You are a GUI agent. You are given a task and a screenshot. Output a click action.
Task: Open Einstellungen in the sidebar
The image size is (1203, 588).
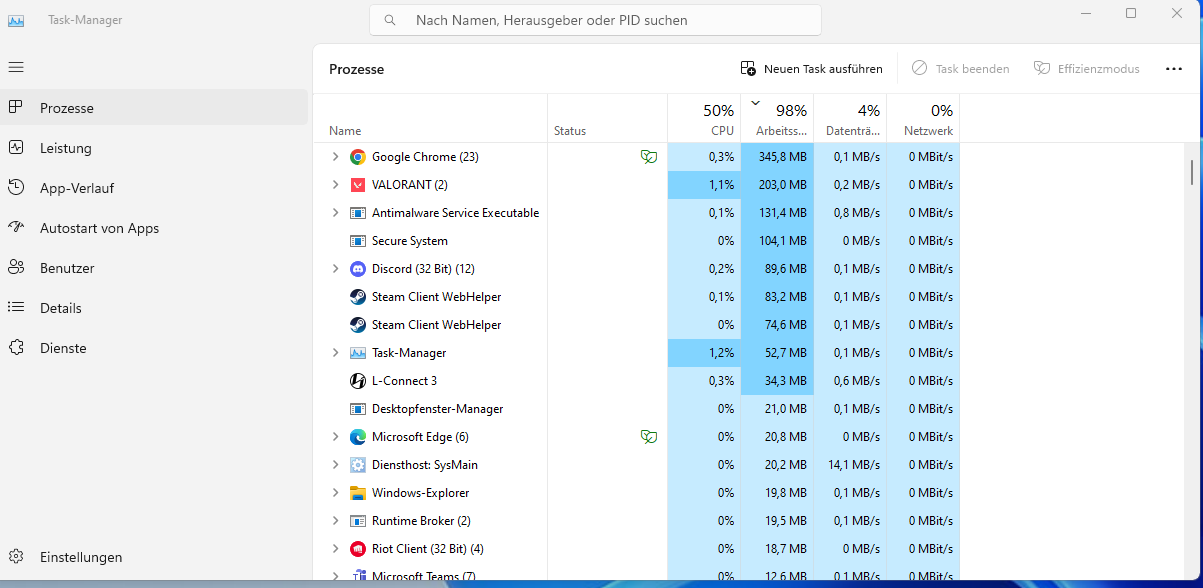pos(154,557)
